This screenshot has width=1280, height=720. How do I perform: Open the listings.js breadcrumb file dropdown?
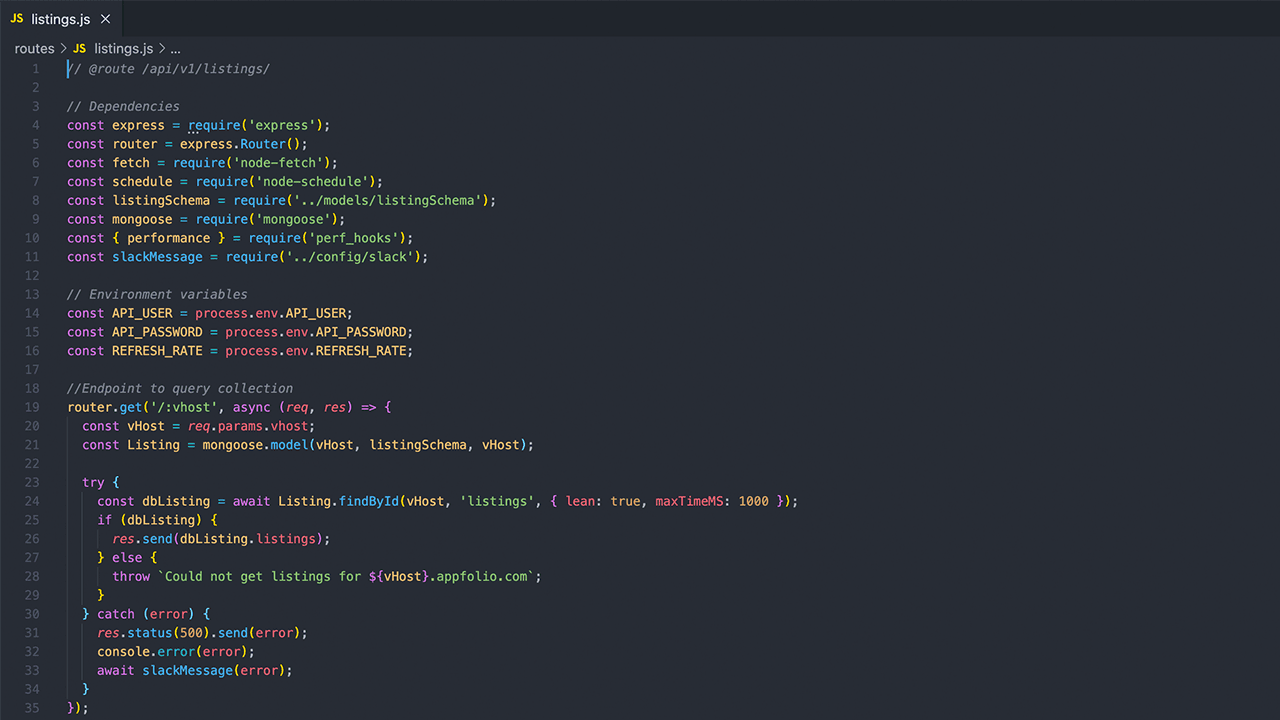point(124,48)
